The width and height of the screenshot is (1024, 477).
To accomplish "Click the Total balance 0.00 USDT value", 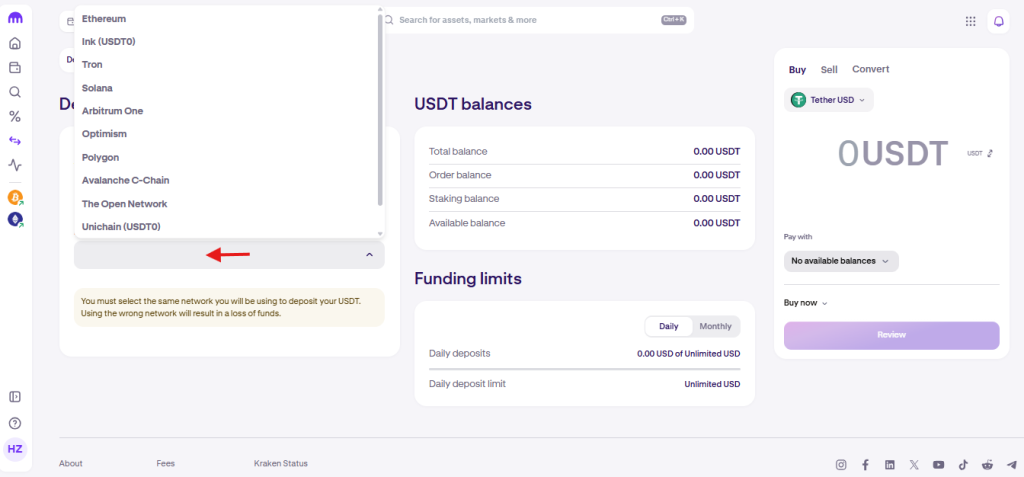I will [x=716, y=152].
